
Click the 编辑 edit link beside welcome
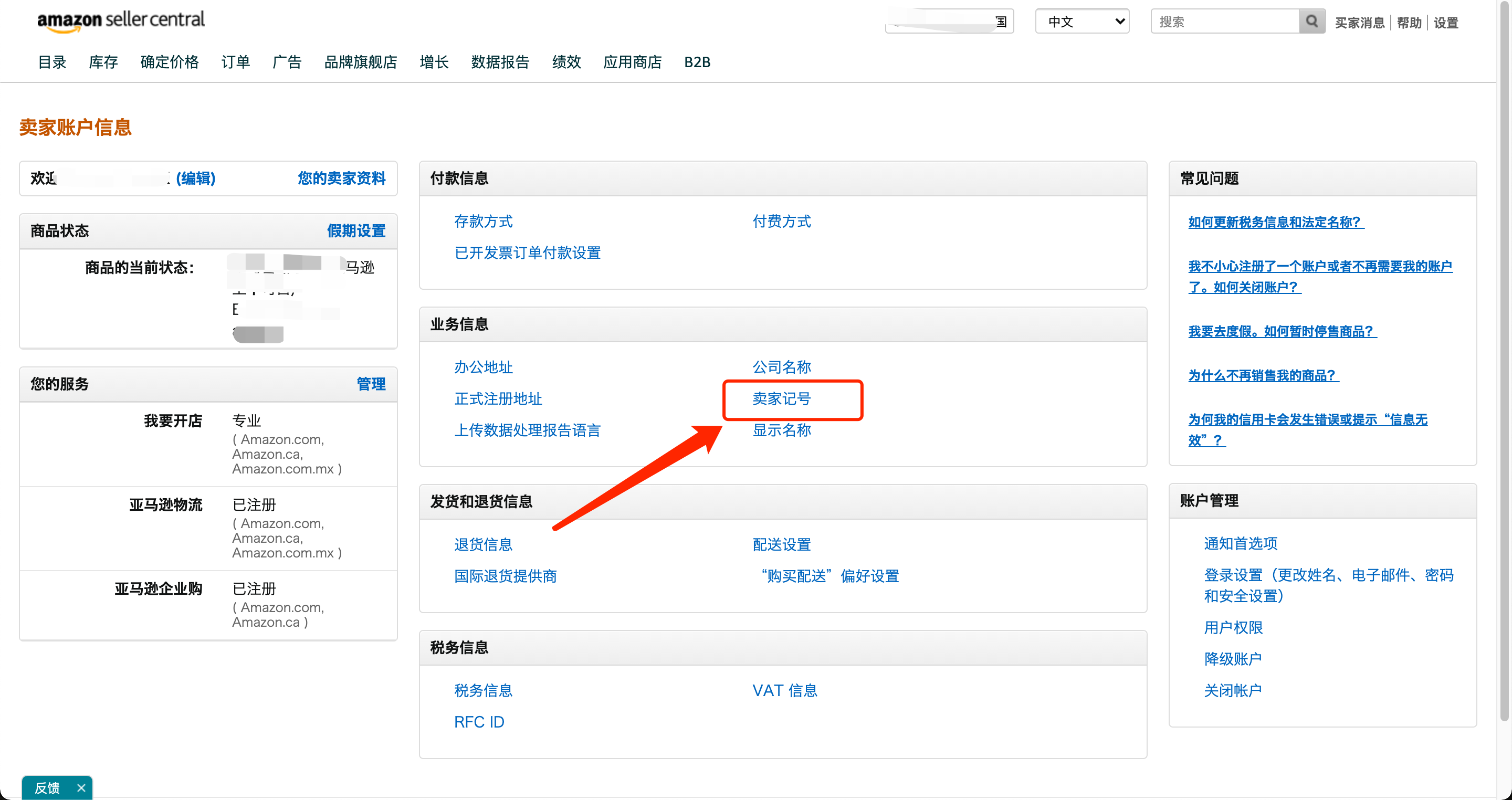click(195, 178)
